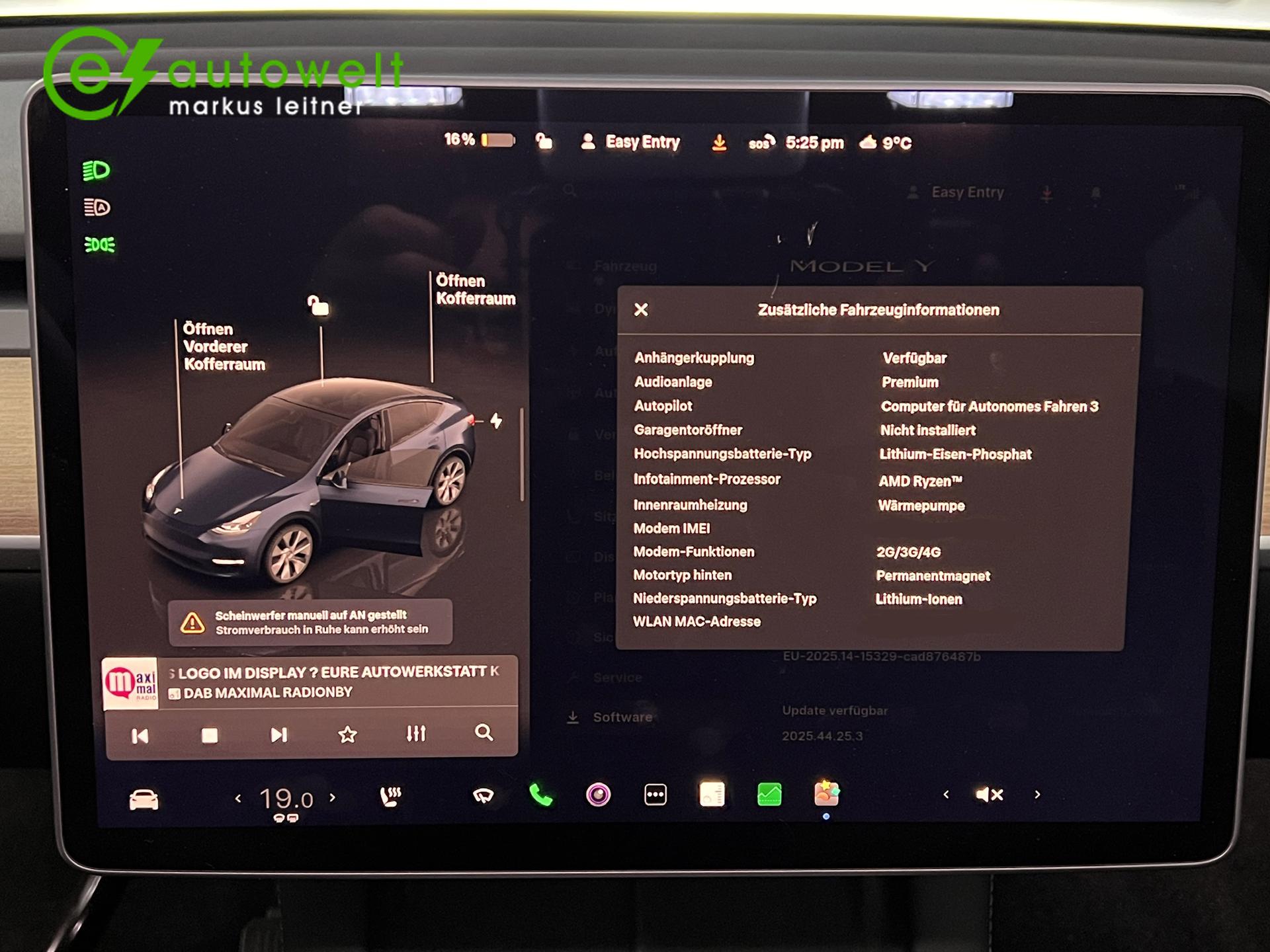The height and width of the screenshot is (952, 1270).
Task: Close the Zusätzliche Fahrzeuginformationen dialog
Action: (641, 310)
